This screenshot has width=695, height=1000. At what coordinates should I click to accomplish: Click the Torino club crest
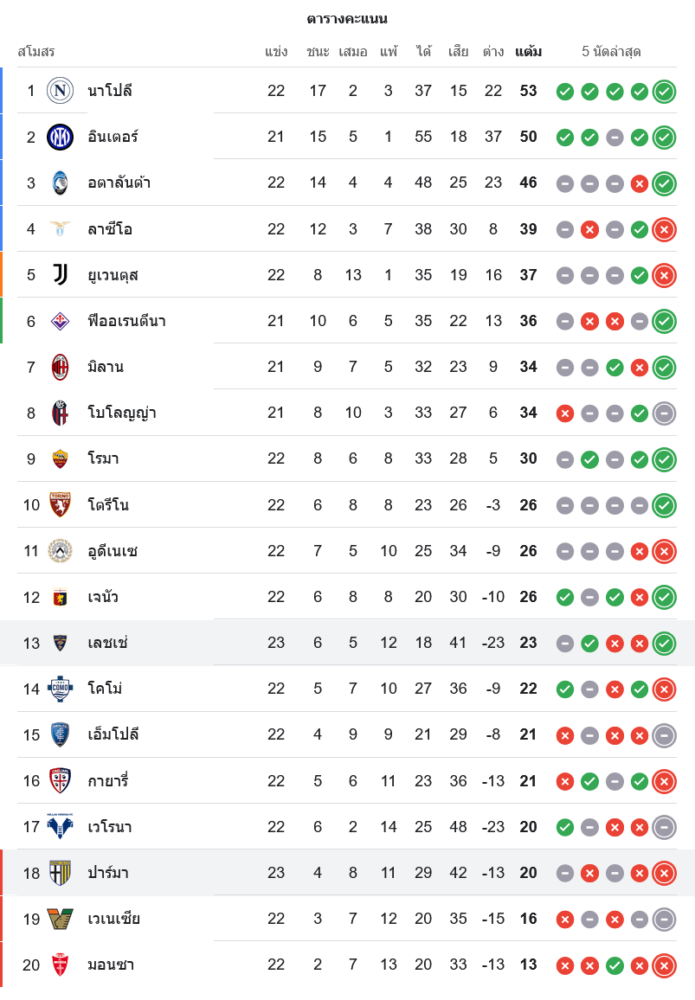point(60,505)
